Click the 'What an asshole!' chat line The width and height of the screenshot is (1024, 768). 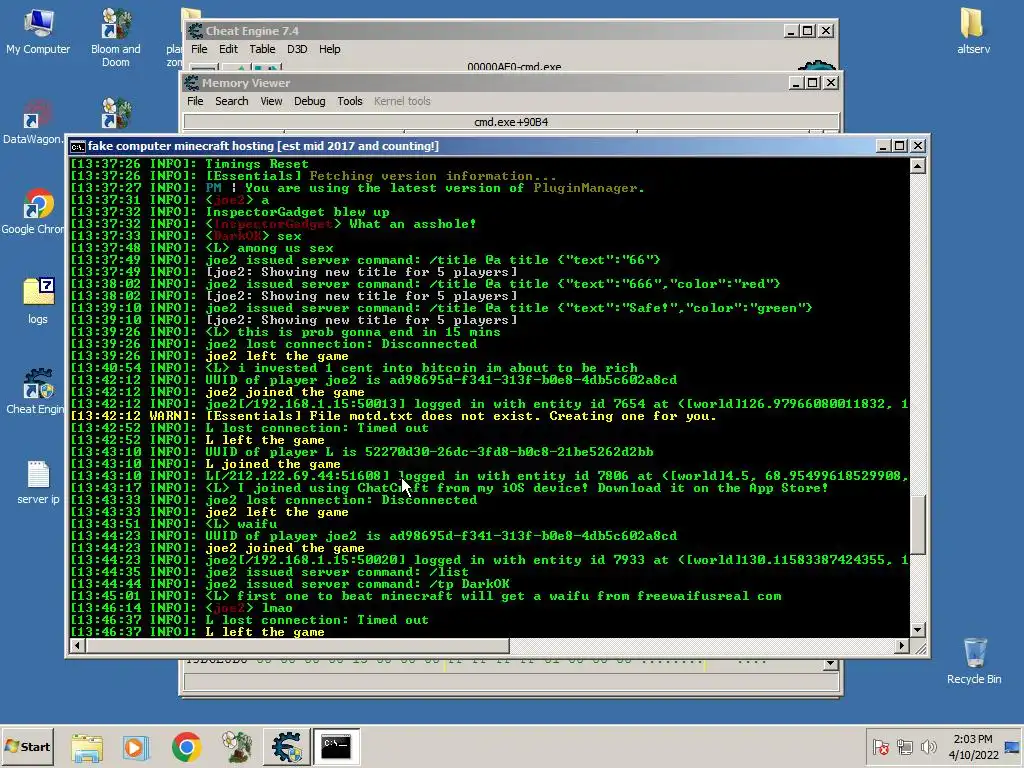(x=340, y=224)
